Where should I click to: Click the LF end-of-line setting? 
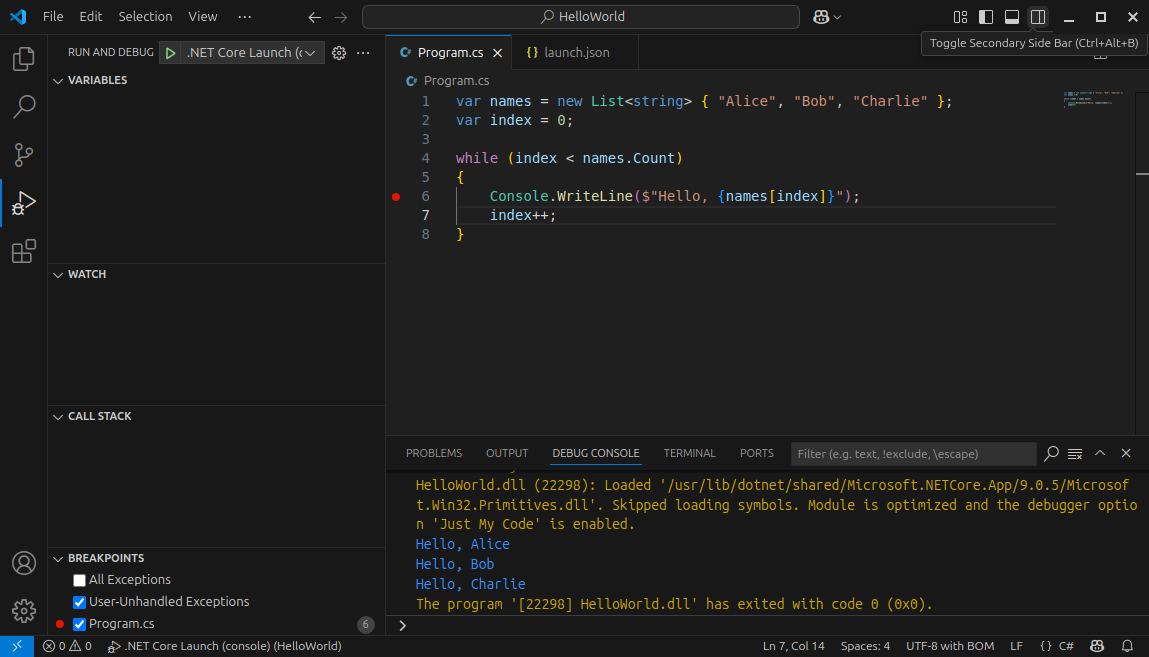(1016, 646)
